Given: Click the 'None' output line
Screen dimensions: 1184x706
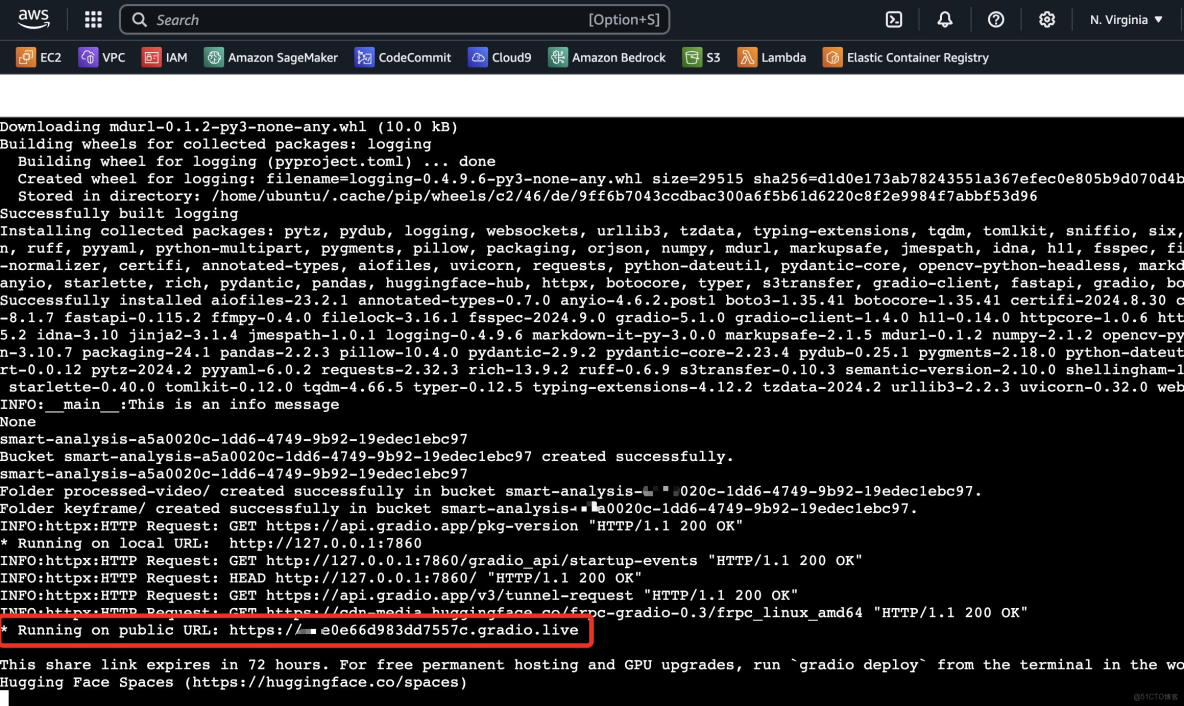Looking at the screenshot, I should [18, 421].
